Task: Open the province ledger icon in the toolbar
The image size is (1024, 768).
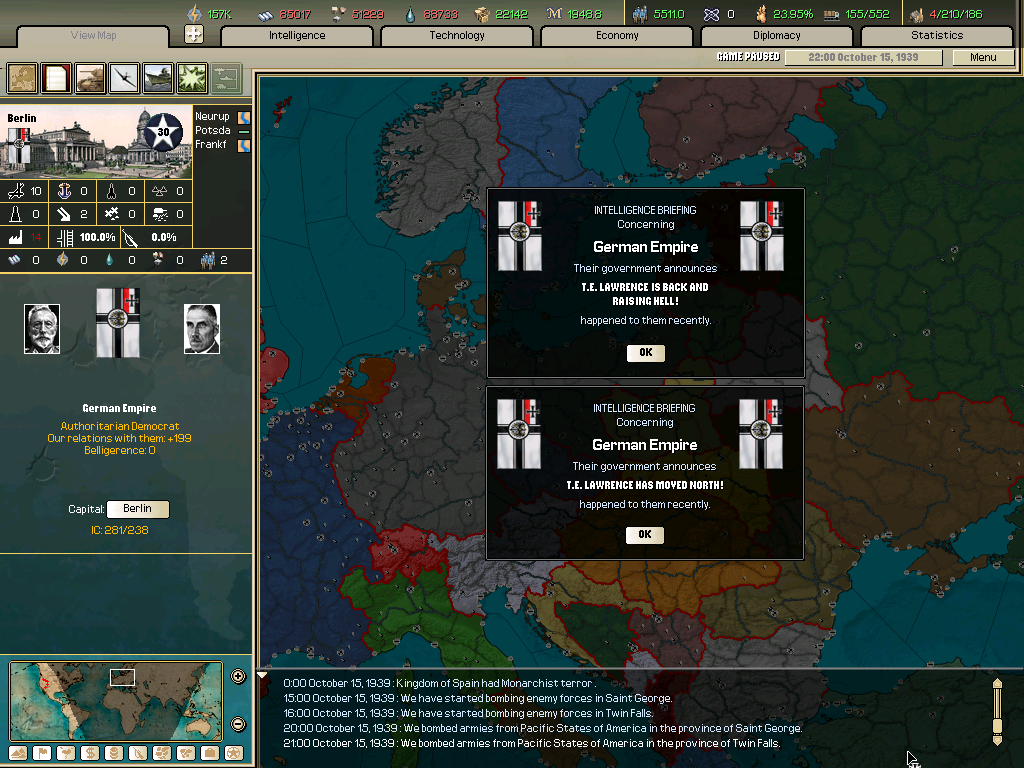Action: coord(55,78)
